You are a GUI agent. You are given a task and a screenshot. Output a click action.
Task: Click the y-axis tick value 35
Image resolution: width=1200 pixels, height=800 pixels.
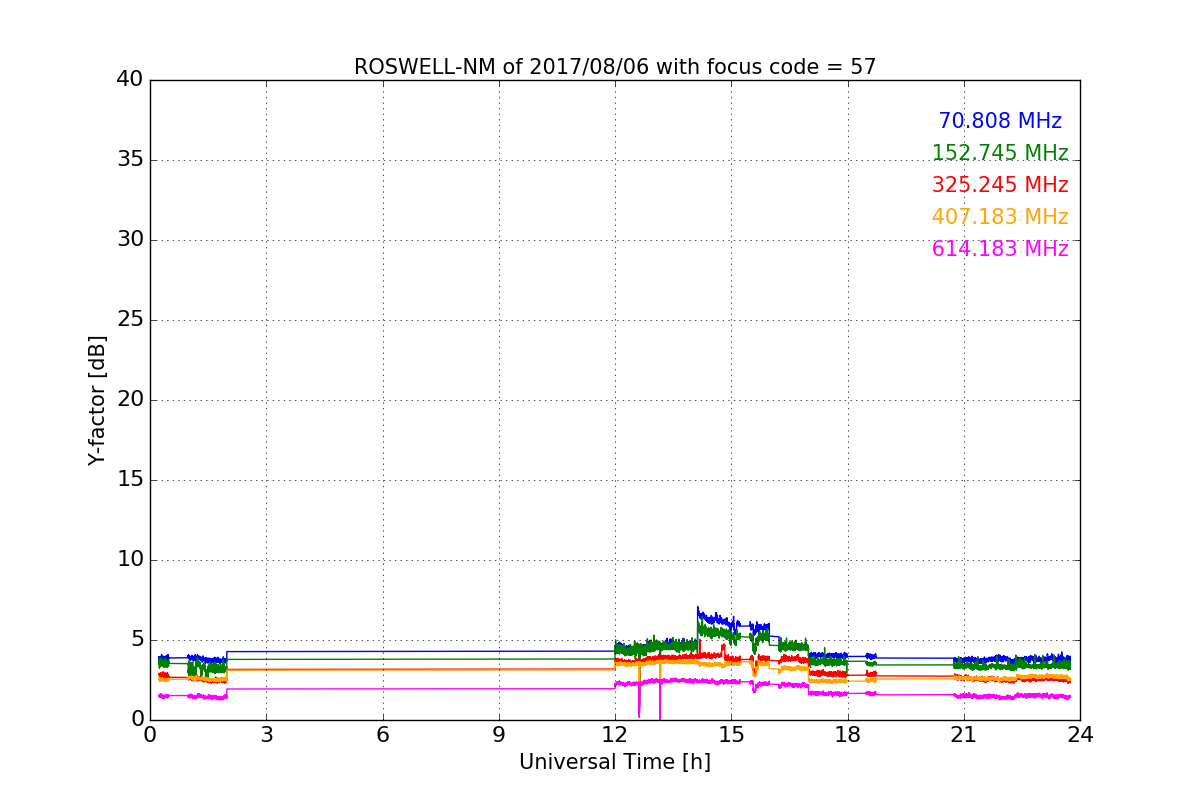pos(130,160)
